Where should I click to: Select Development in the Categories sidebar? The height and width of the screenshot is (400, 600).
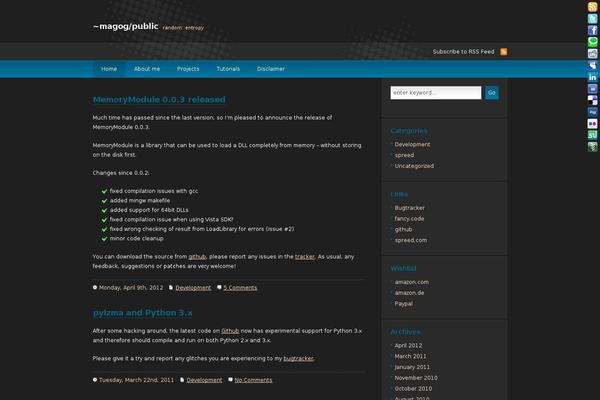point(412,144)
